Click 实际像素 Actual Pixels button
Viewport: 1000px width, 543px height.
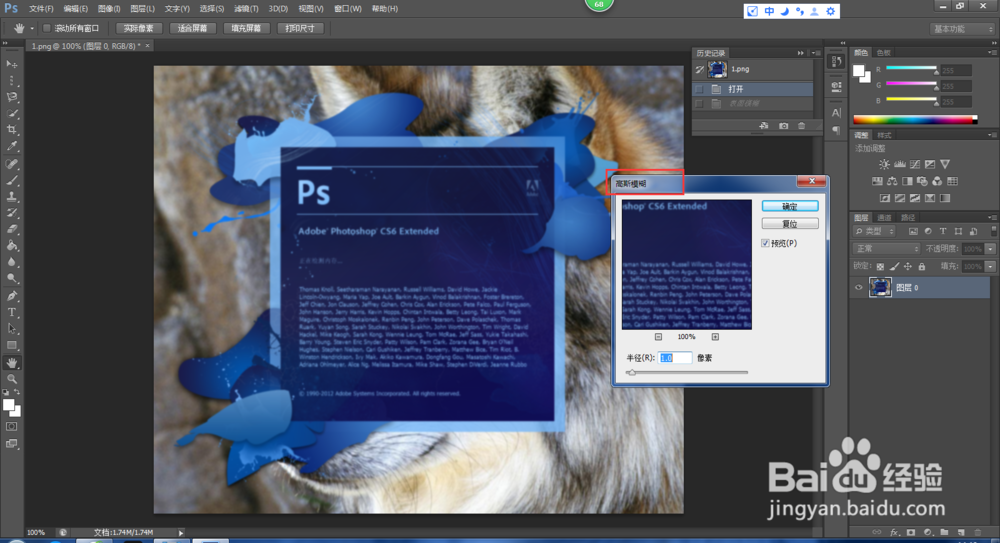(x=138, y=28)
